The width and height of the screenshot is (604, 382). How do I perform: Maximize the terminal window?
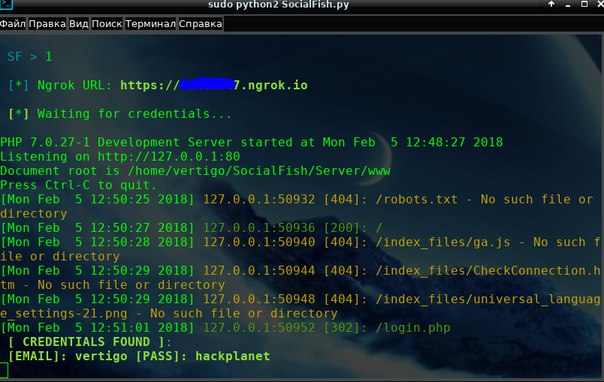584,4
